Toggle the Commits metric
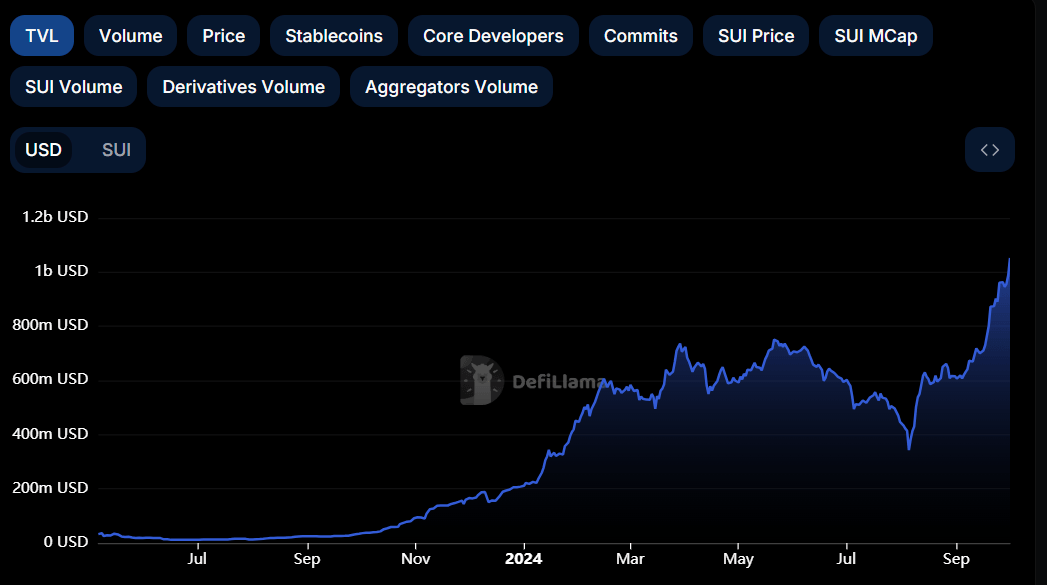 pos(640,35)
